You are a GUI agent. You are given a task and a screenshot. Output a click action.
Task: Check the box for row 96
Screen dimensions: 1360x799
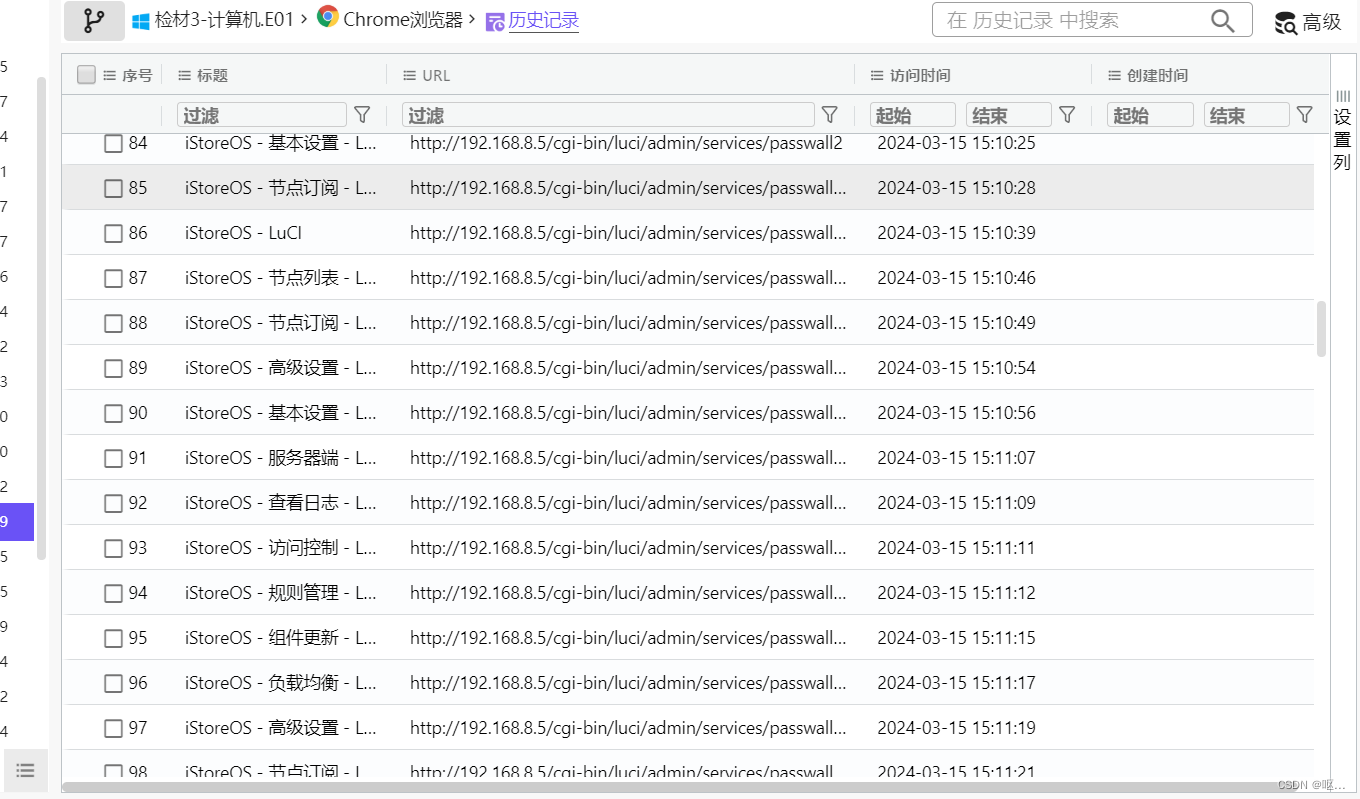(x=113, y=683)
